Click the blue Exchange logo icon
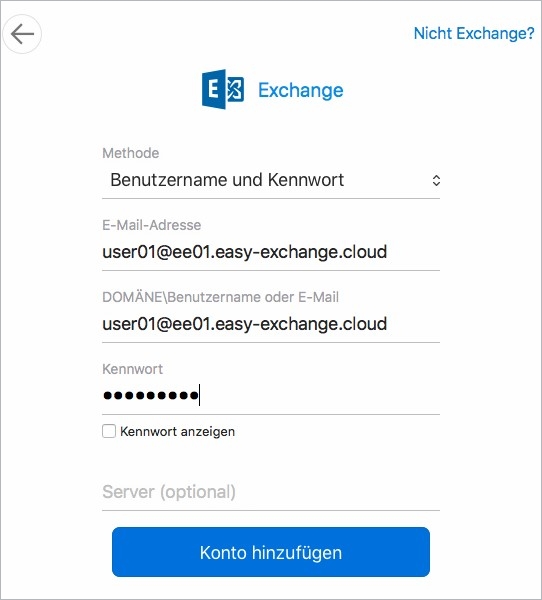The width and height of the screenshot is (542, 600). [x=223, y=89]
